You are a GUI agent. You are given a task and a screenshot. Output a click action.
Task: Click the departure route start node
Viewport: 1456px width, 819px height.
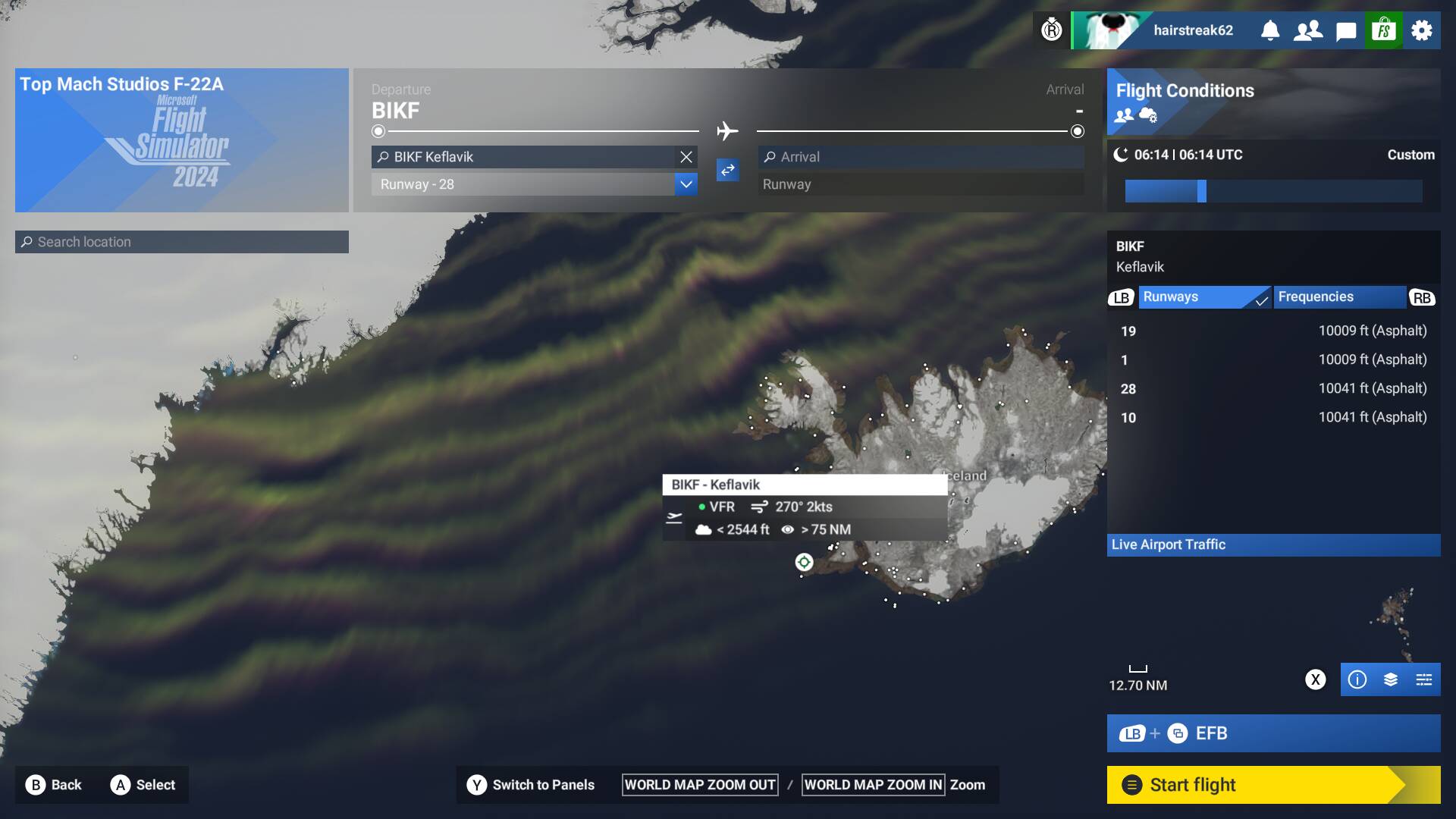[x=378, y=131]
